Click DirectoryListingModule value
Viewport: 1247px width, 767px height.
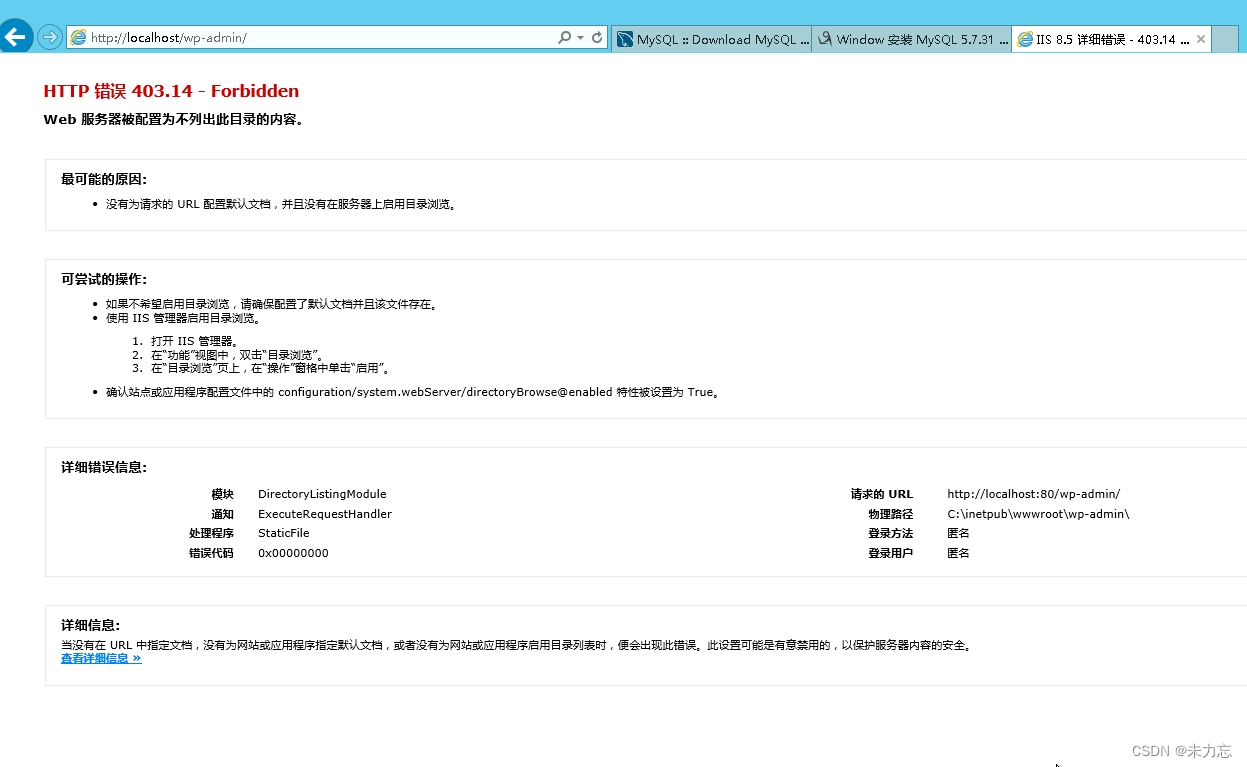[x=322, y=494]
